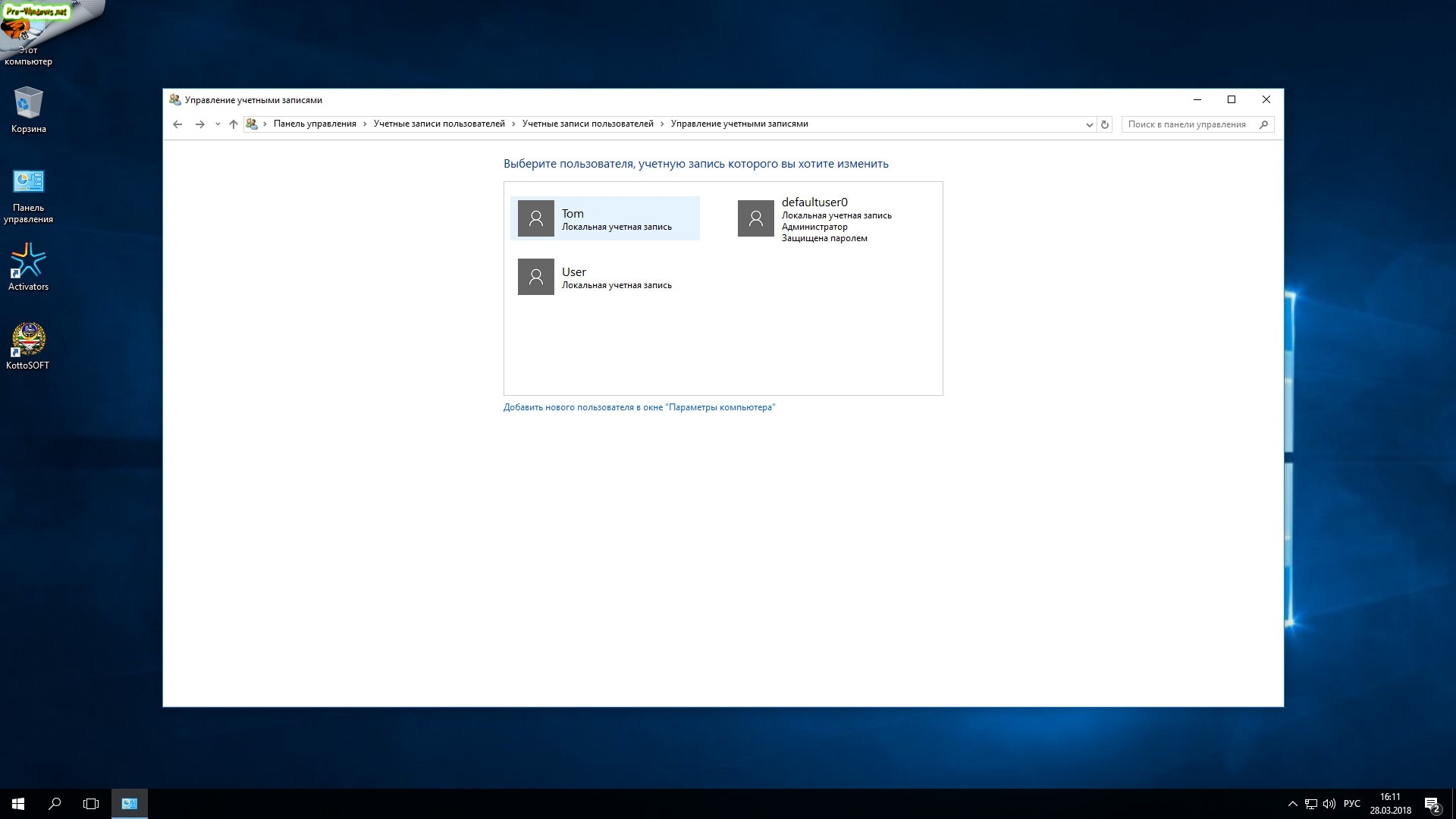The height and width of the screenshot is (819, 1456).
Task: Open Task View on the taskbar
Action: pos(91,803)
